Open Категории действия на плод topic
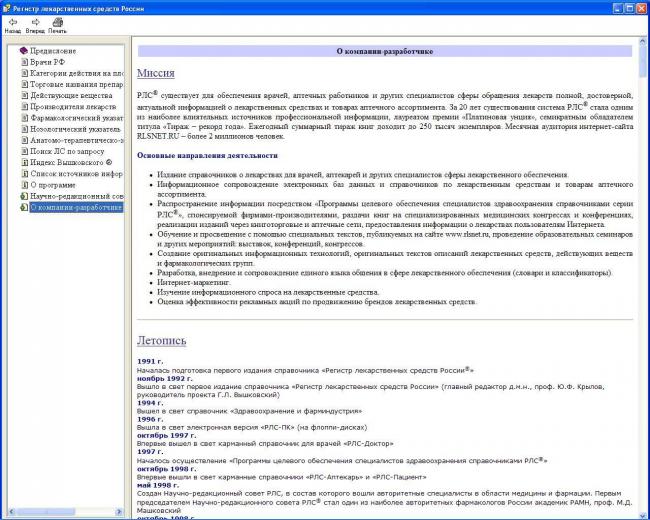Image resolution: width=650 pixels, height=520 pixels. click(x=77, y=73)
